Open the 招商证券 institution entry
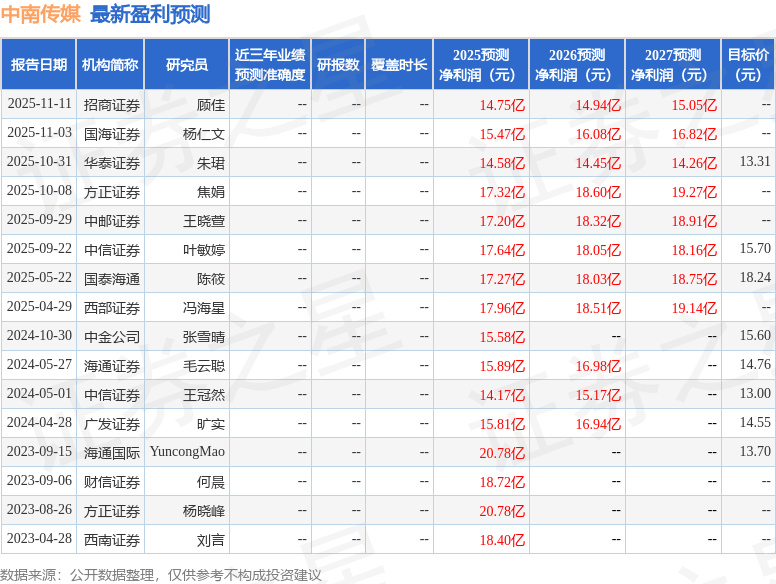This screenshot has height=584, width=776. tap(112, 104)
